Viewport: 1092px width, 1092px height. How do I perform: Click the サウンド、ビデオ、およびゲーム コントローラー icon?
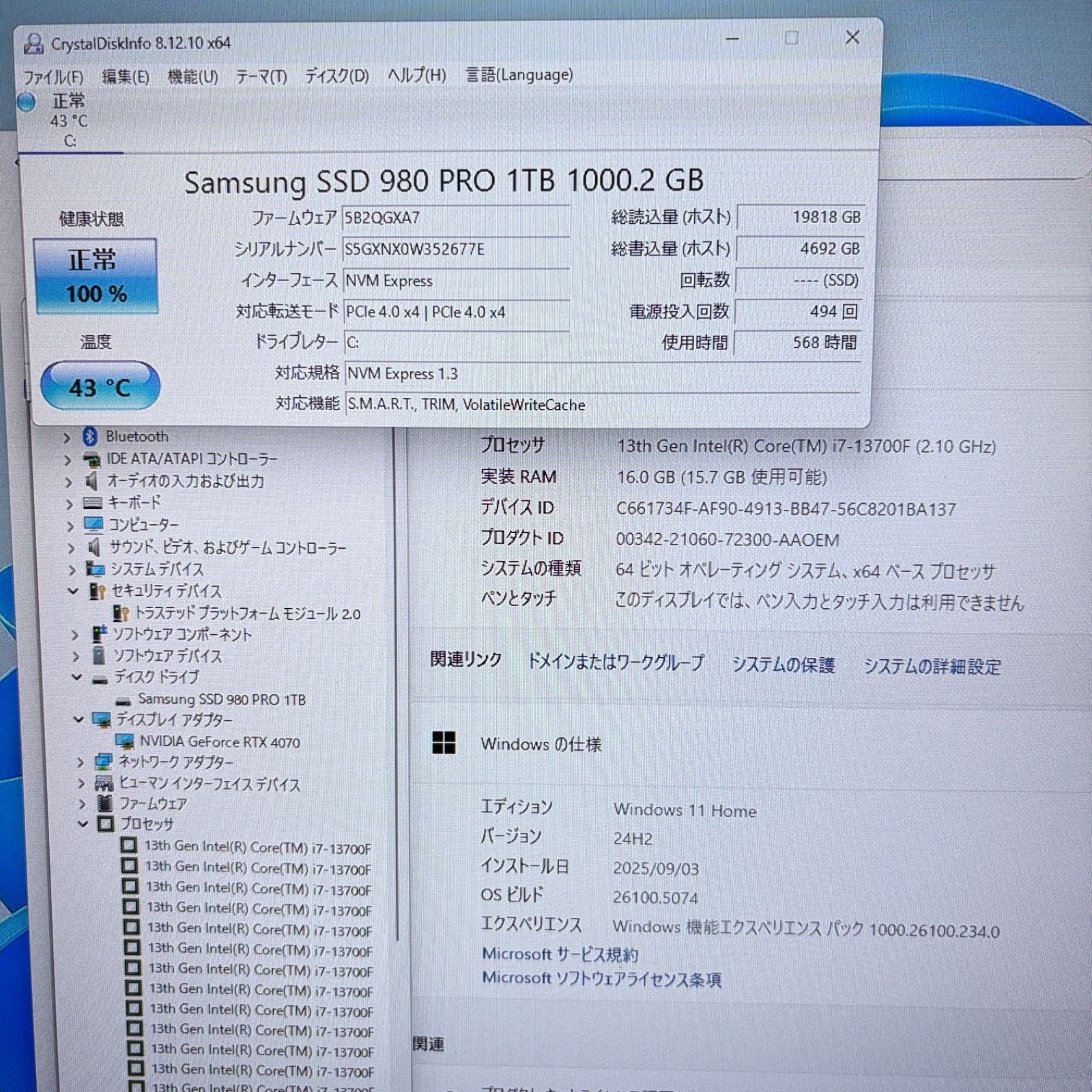point(94,547)
